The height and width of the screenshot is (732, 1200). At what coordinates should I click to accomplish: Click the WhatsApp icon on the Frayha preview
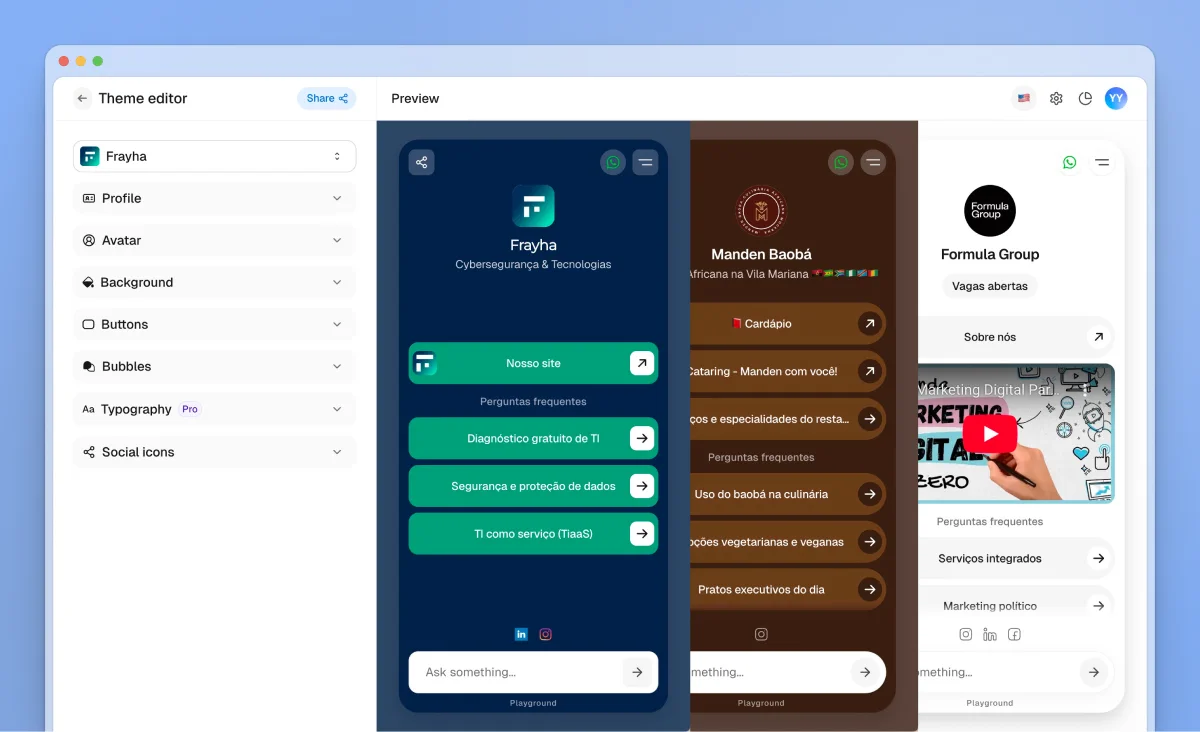point(613,161)
